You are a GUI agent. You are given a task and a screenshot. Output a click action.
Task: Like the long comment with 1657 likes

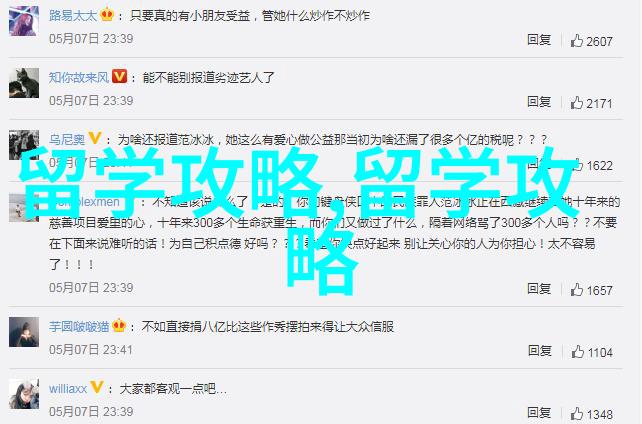(x=576, y=290)
